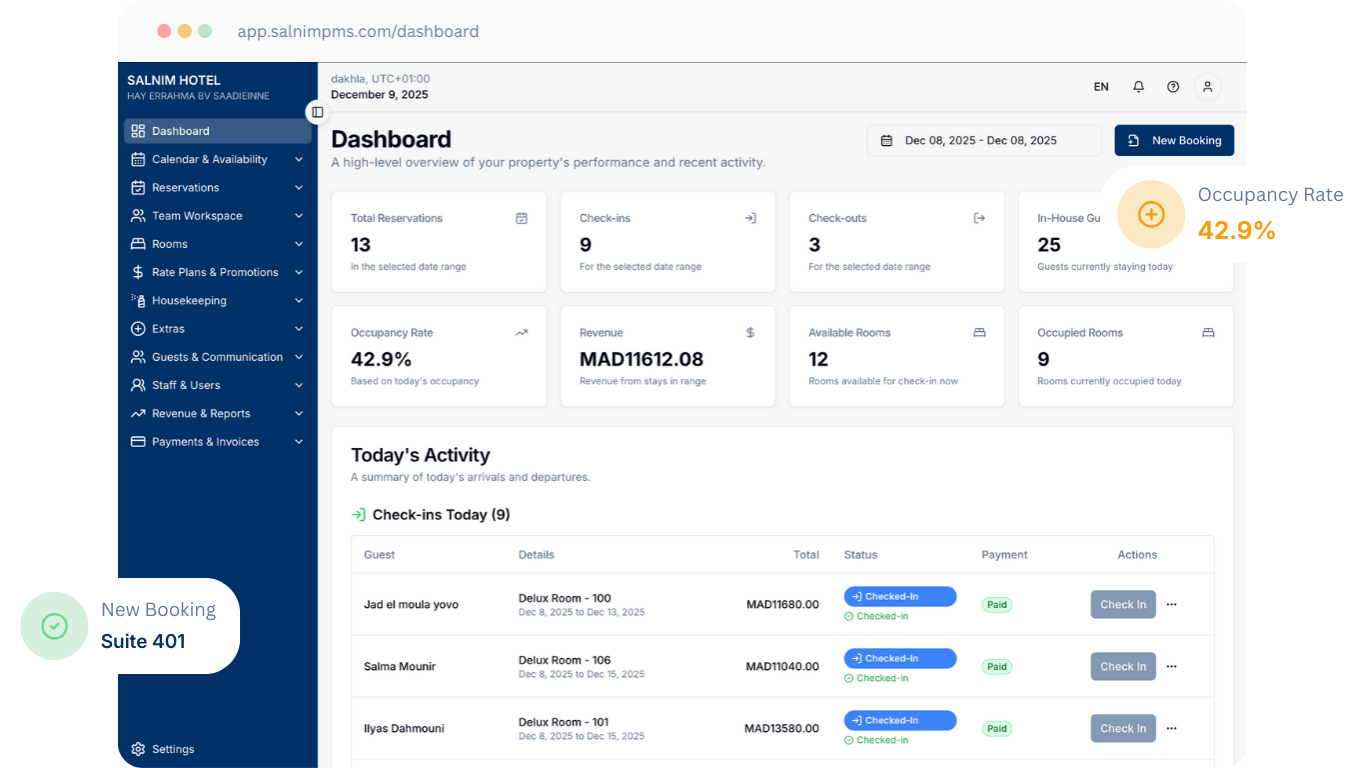
Task: Open the Dec 08, 2025 date range picker
Action: pos(983,141)
